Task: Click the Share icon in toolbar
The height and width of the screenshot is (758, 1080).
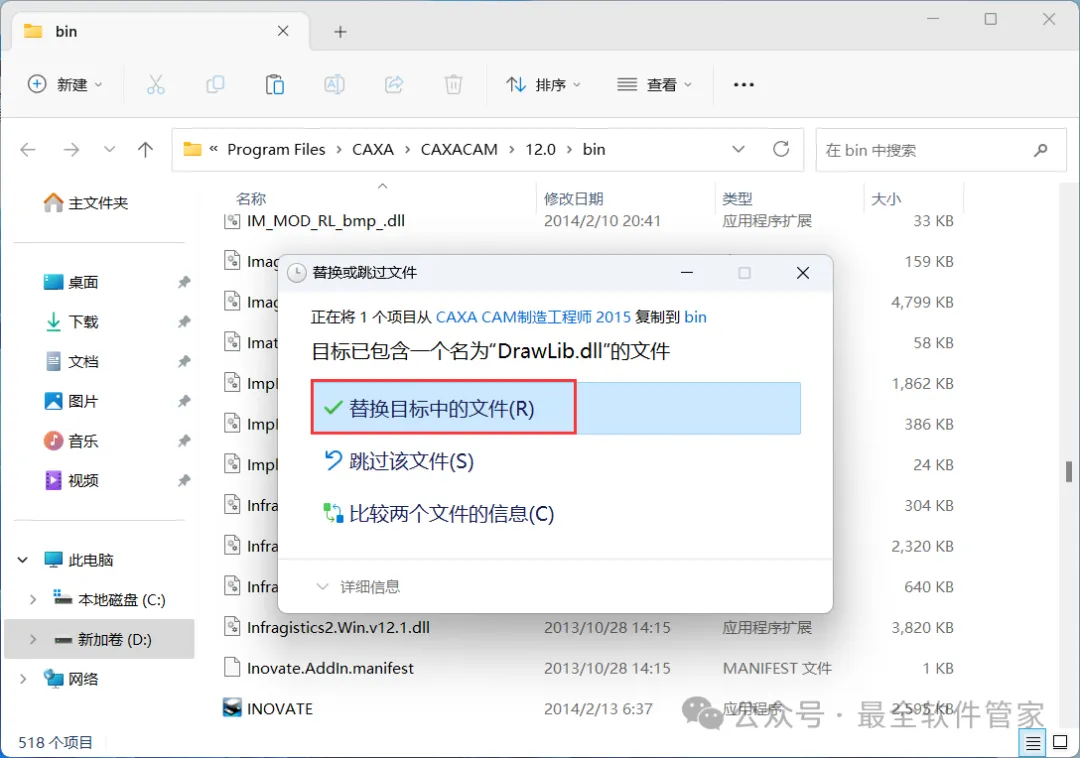Action: click(394, 85)
